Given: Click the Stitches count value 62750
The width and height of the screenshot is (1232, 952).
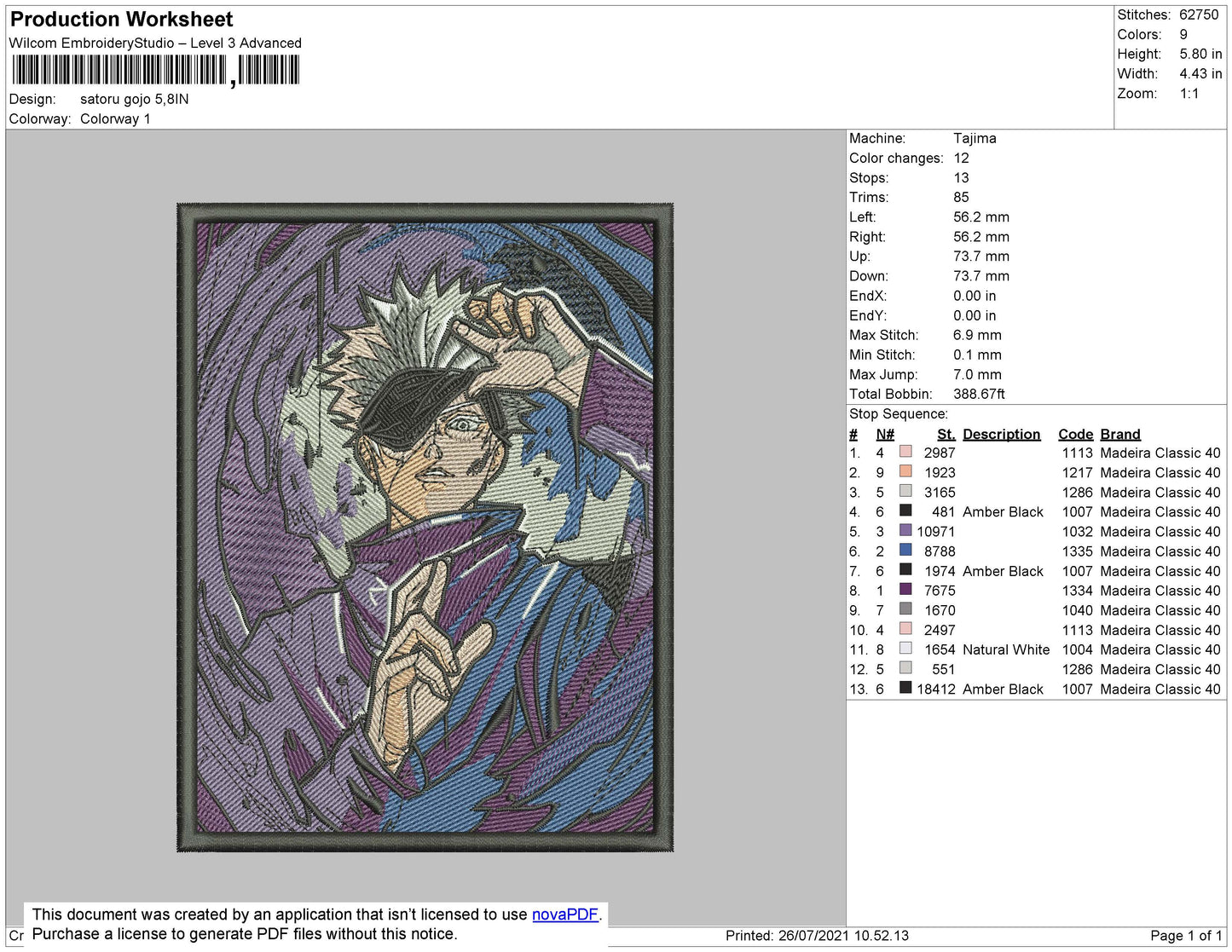Looking at the screenshot, I should [1198, 14].
